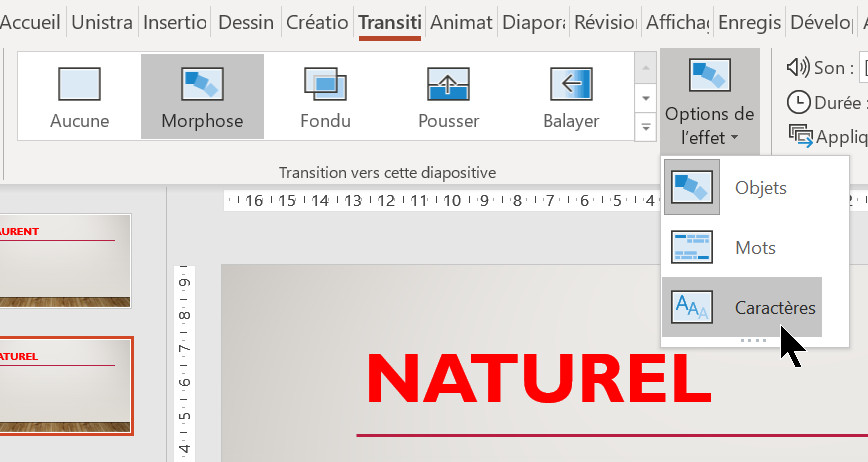Select the Aucune transition icon
The image size is (868, 462).
pyautogui.click(x=79, y=96)
